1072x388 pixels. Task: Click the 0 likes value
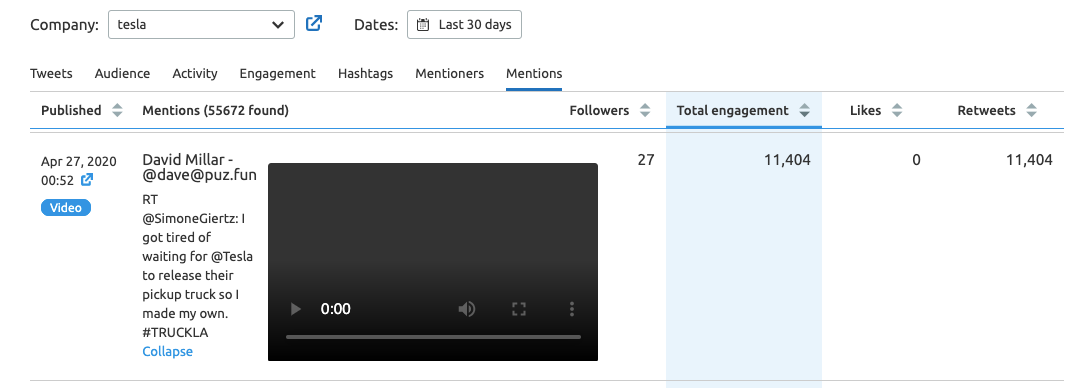click(916, 161)
